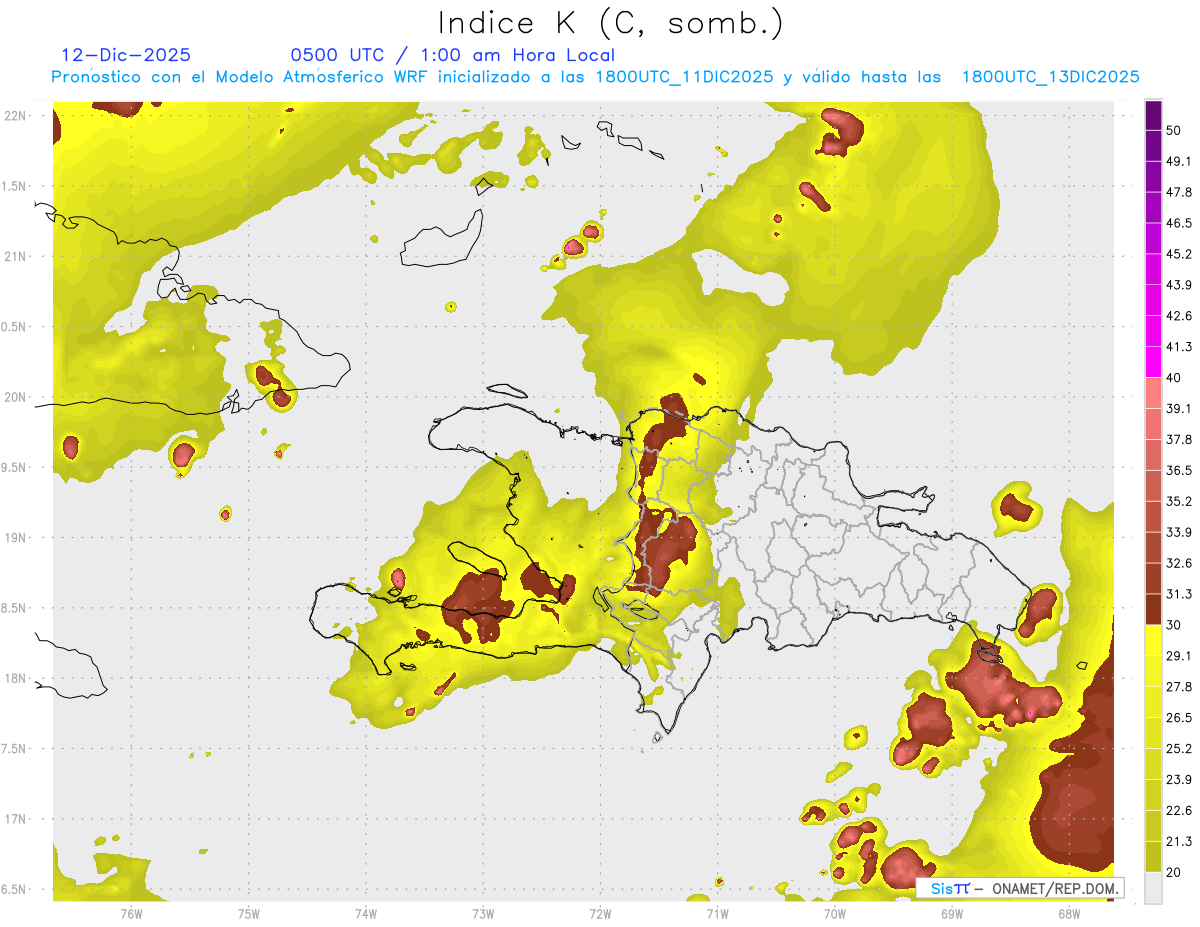This screenshot has height=927, width=1200.
Task: Click the "35.2" value on the color scale
Action: point(1180,501)
